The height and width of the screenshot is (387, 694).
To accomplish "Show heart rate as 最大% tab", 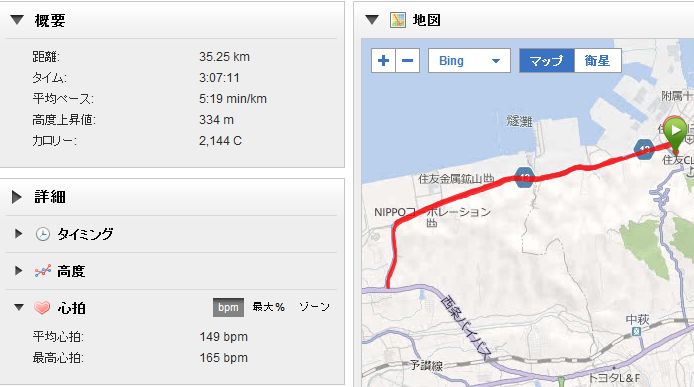I will [268, 307].
